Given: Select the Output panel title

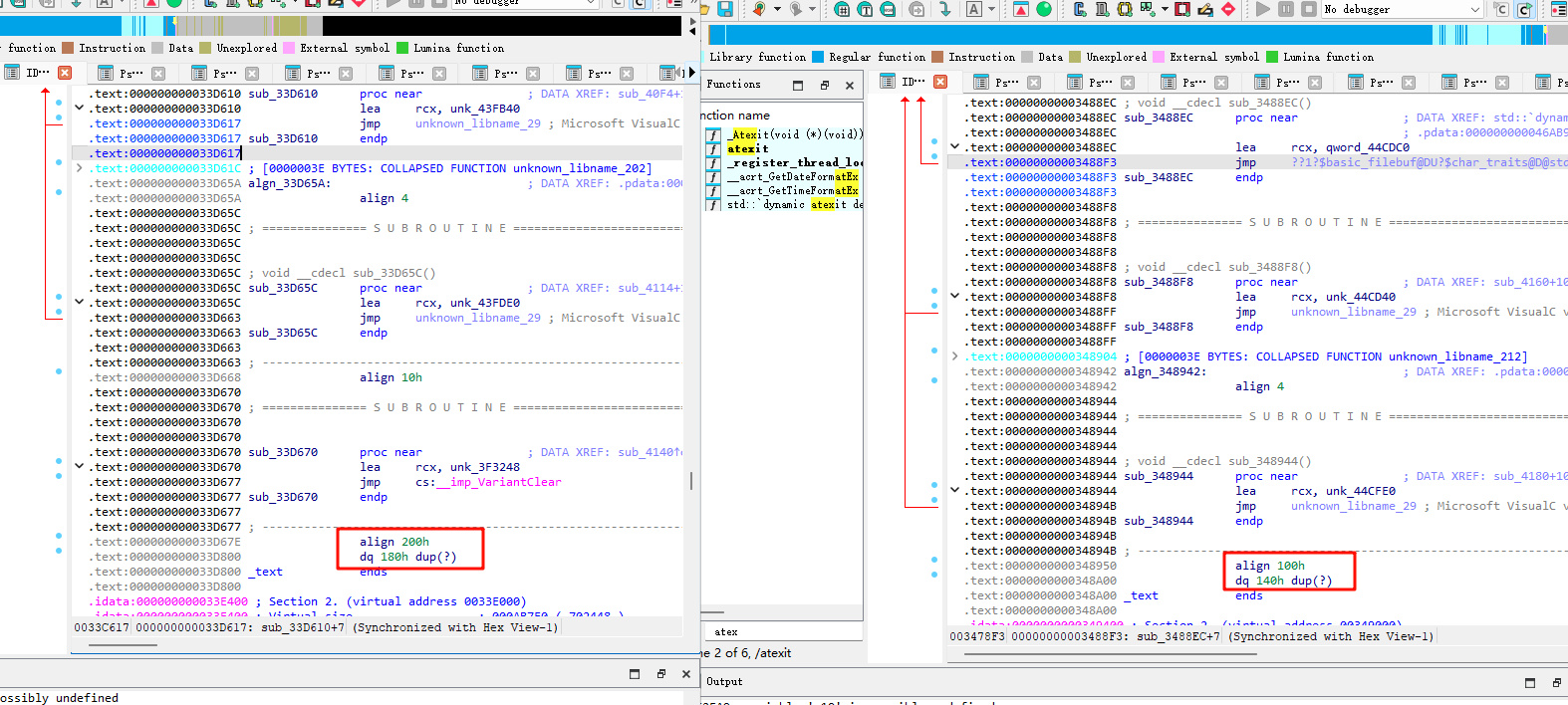Looking at the screenshot, I should tap(724, 682).
